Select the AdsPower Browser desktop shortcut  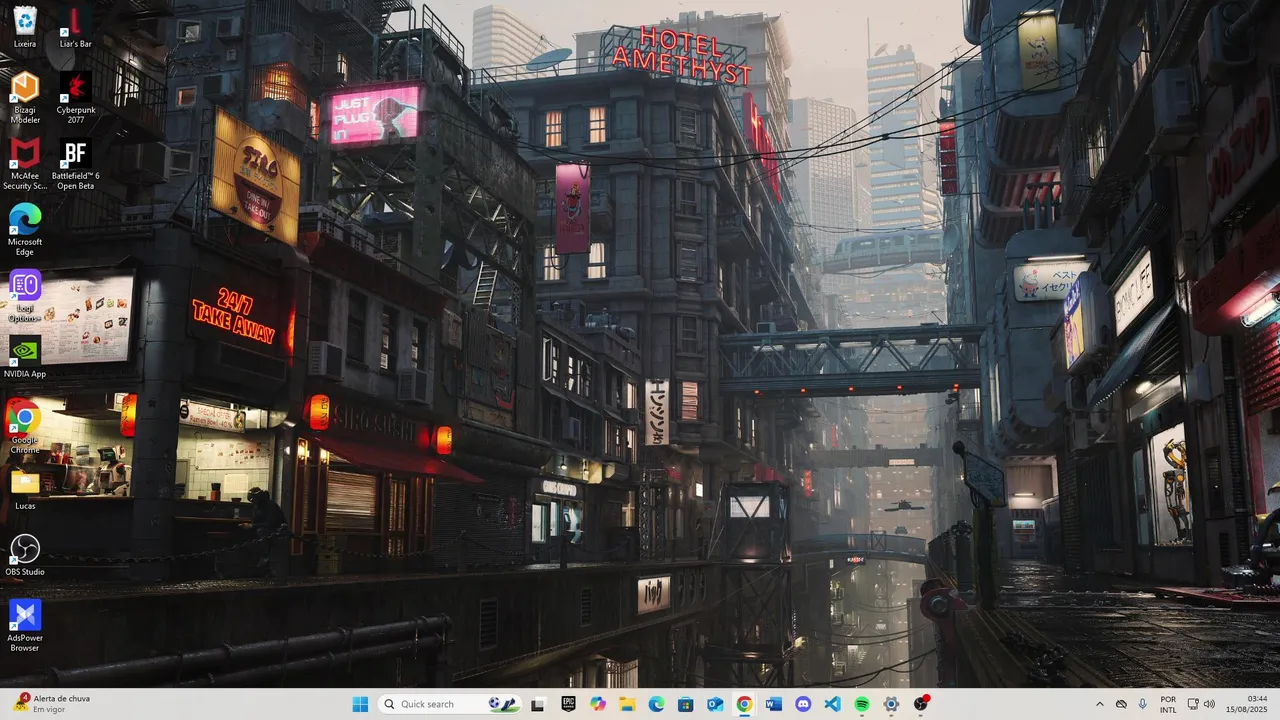[x=25, y=626]
